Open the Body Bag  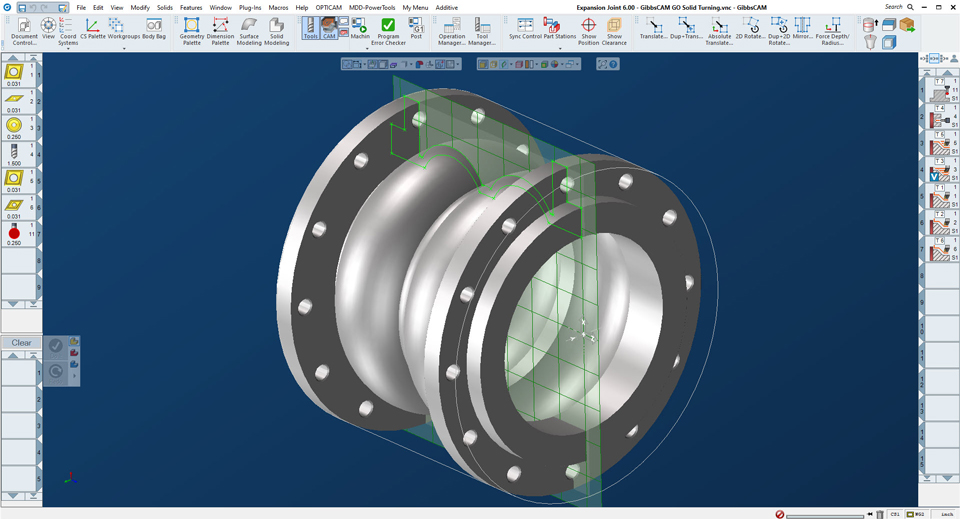click(x=154, y=30)
